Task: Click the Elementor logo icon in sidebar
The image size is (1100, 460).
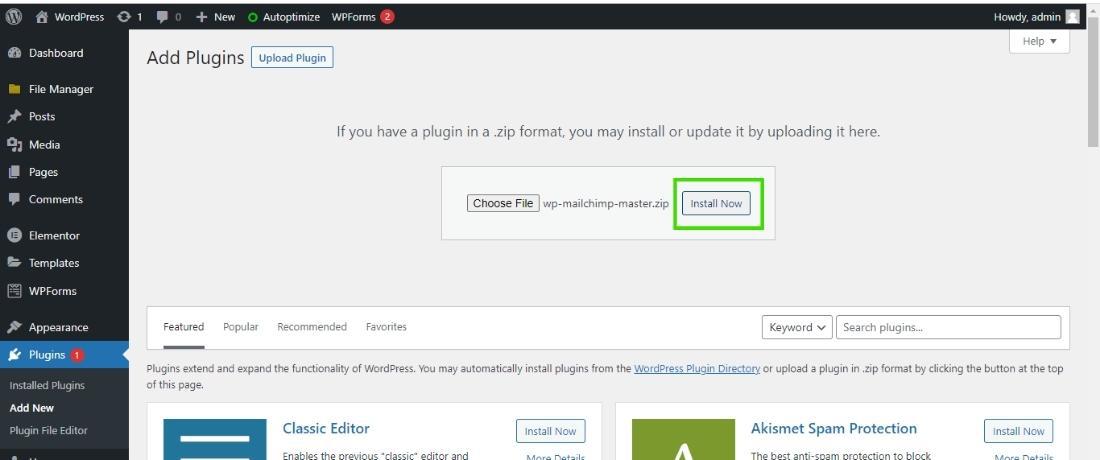Action: tap(14, 236)
